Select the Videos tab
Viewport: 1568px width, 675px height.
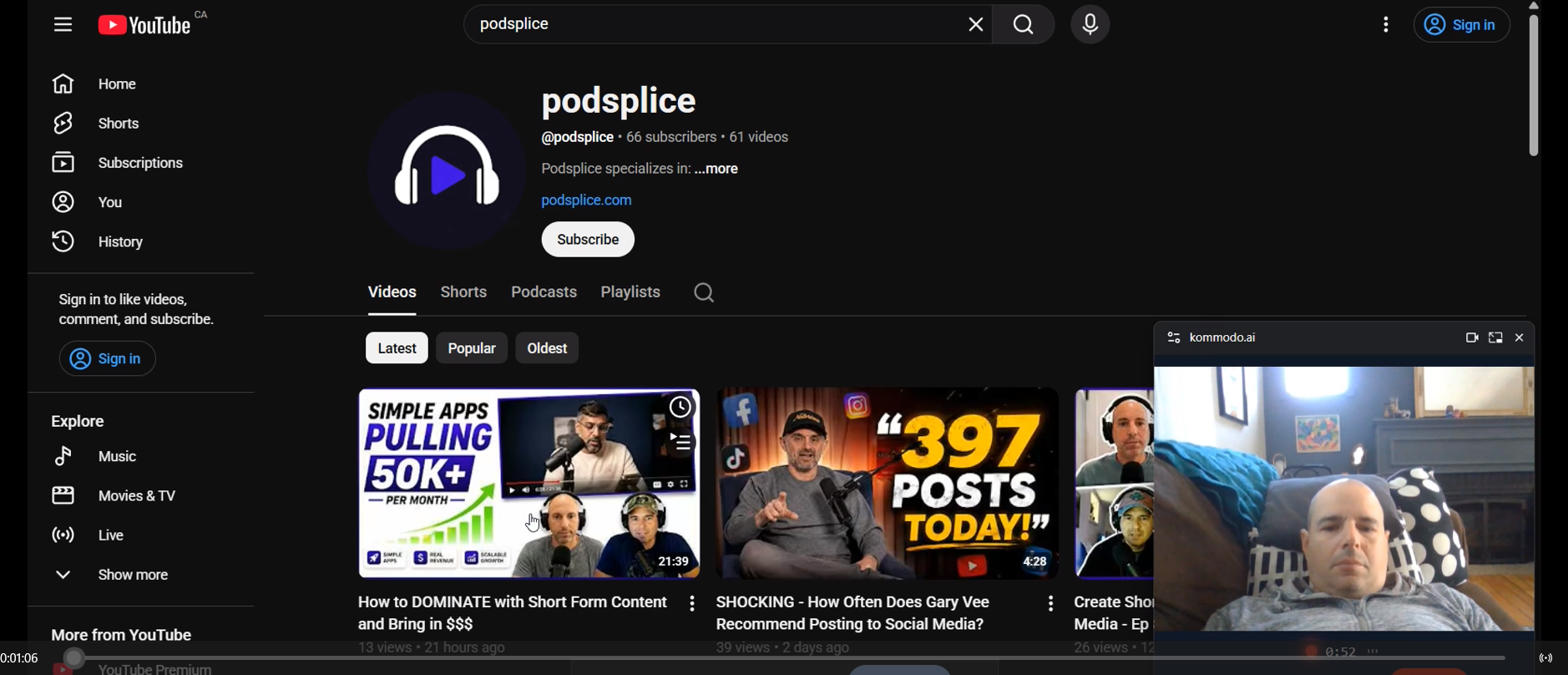click(x=392, y=293)
